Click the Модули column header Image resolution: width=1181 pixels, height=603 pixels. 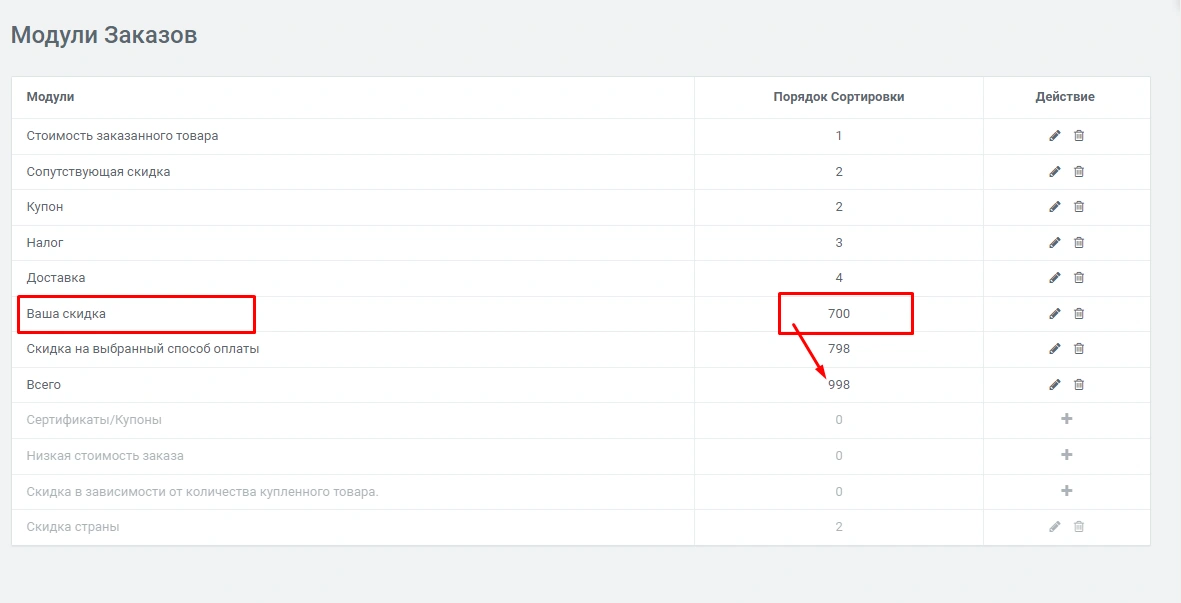pyautogui.click(x=50, y=97)
